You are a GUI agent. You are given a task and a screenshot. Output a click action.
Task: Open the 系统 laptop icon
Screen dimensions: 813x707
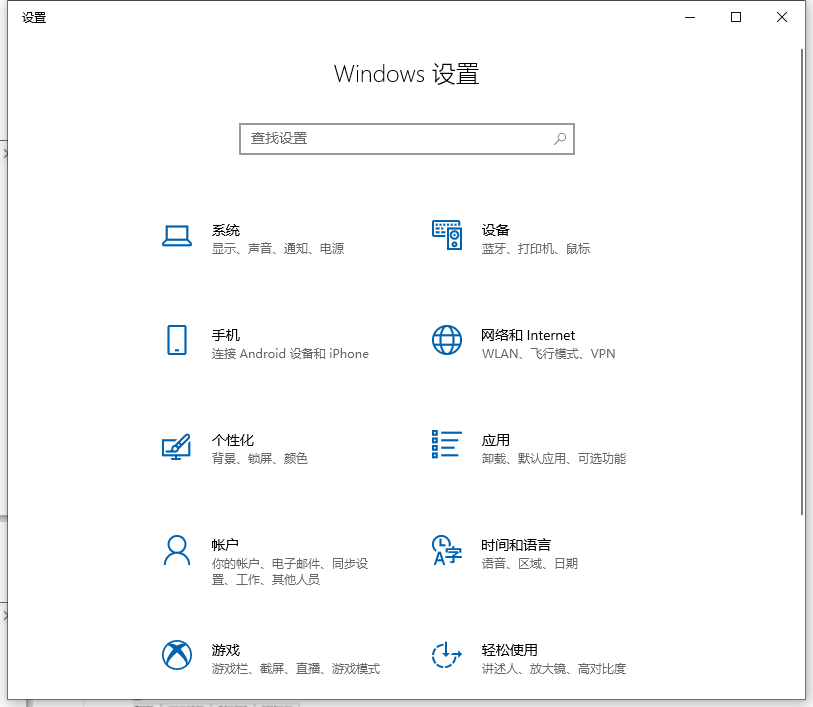177,236
